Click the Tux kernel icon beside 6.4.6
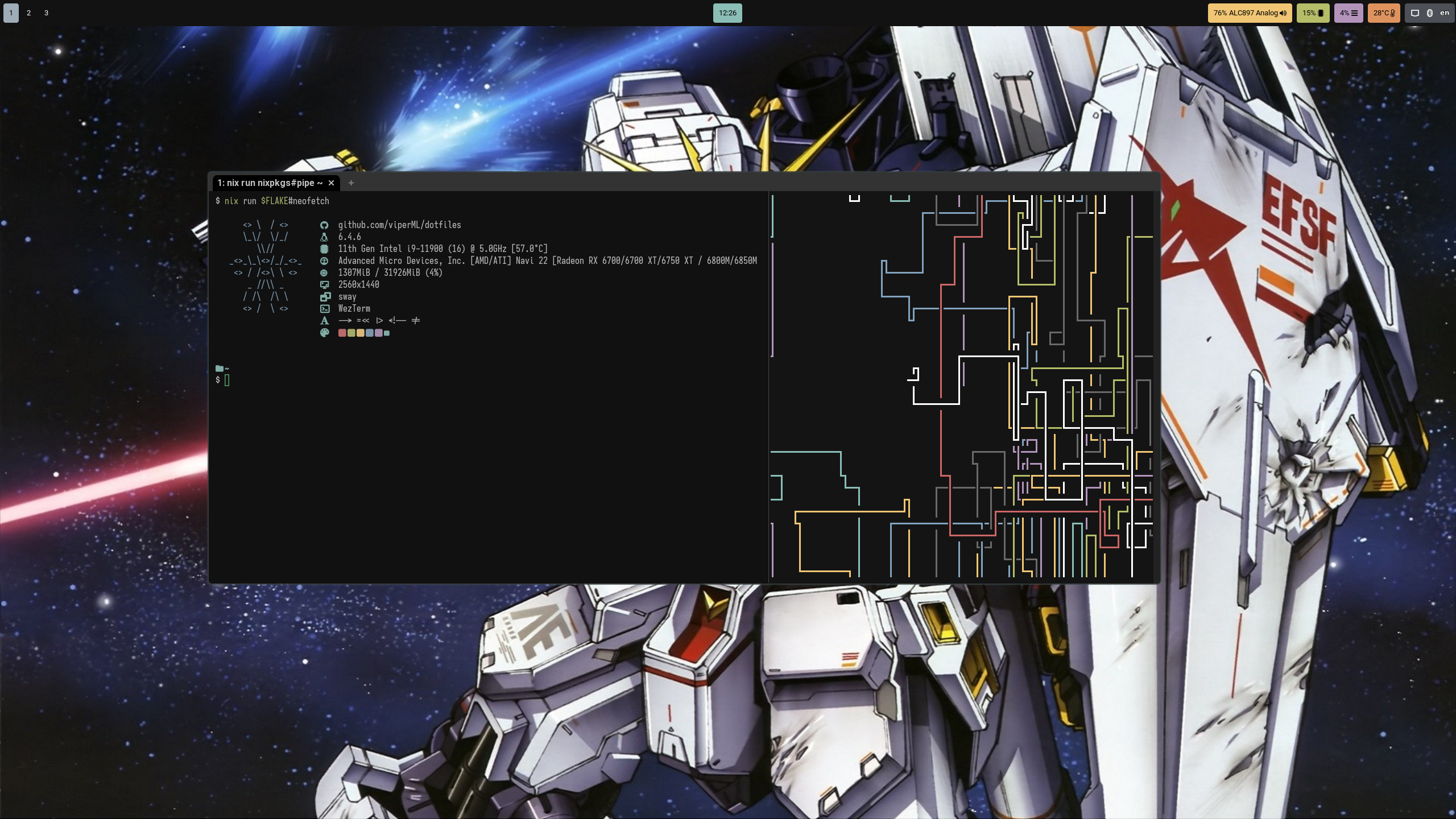This screenshot has height=819, width=1456. tap(324, 237)
